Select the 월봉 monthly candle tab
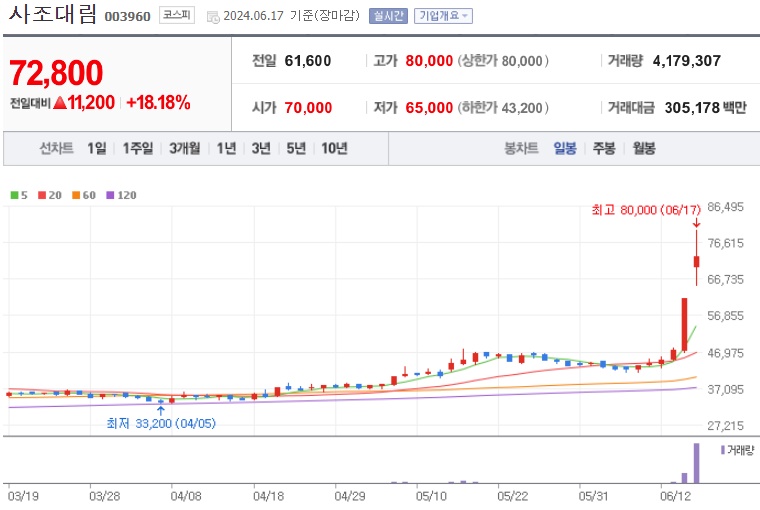The image size is (760, 510). coord(644,148)
